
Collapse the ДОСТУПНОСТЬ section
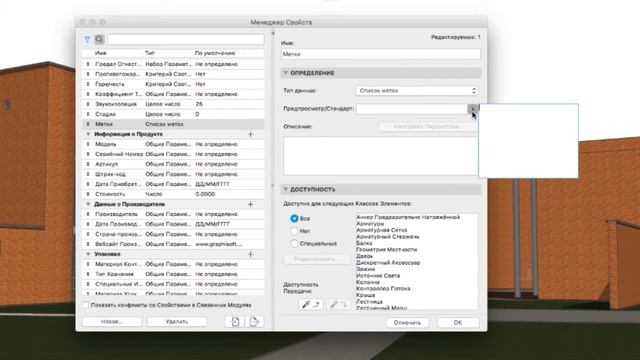286,189
